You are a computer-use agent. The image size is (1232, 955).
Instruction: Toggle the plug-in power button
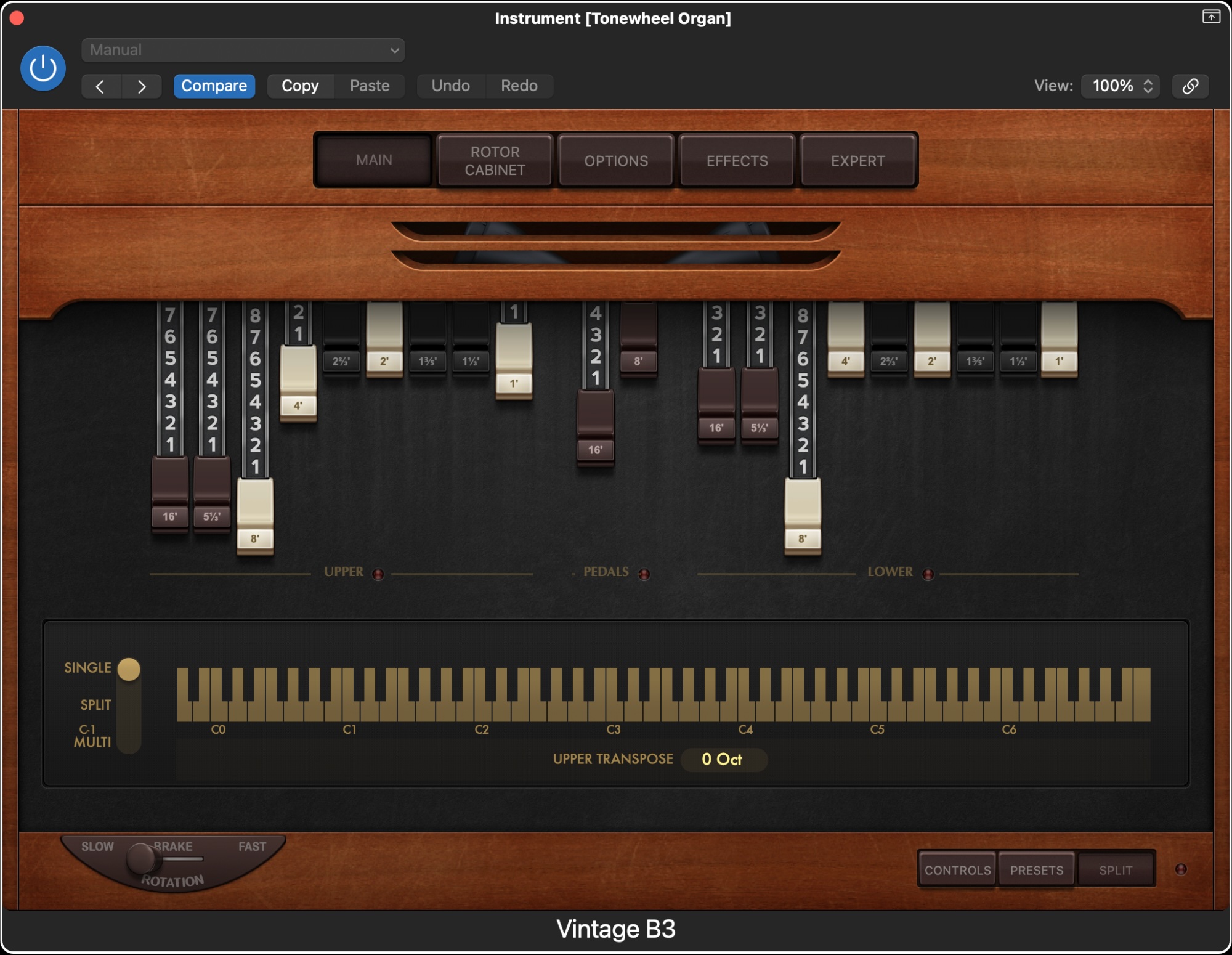43,68
